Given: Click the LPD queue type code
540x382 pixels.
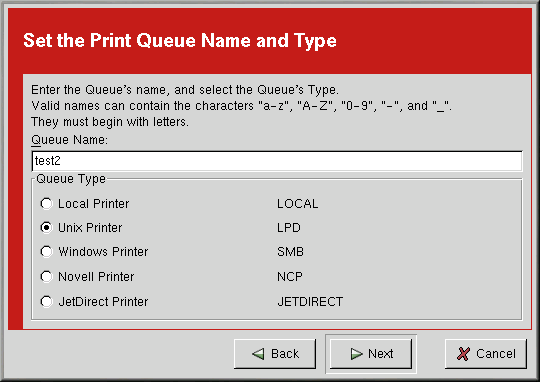Looking at the screenshot, I should coord(289,228).
